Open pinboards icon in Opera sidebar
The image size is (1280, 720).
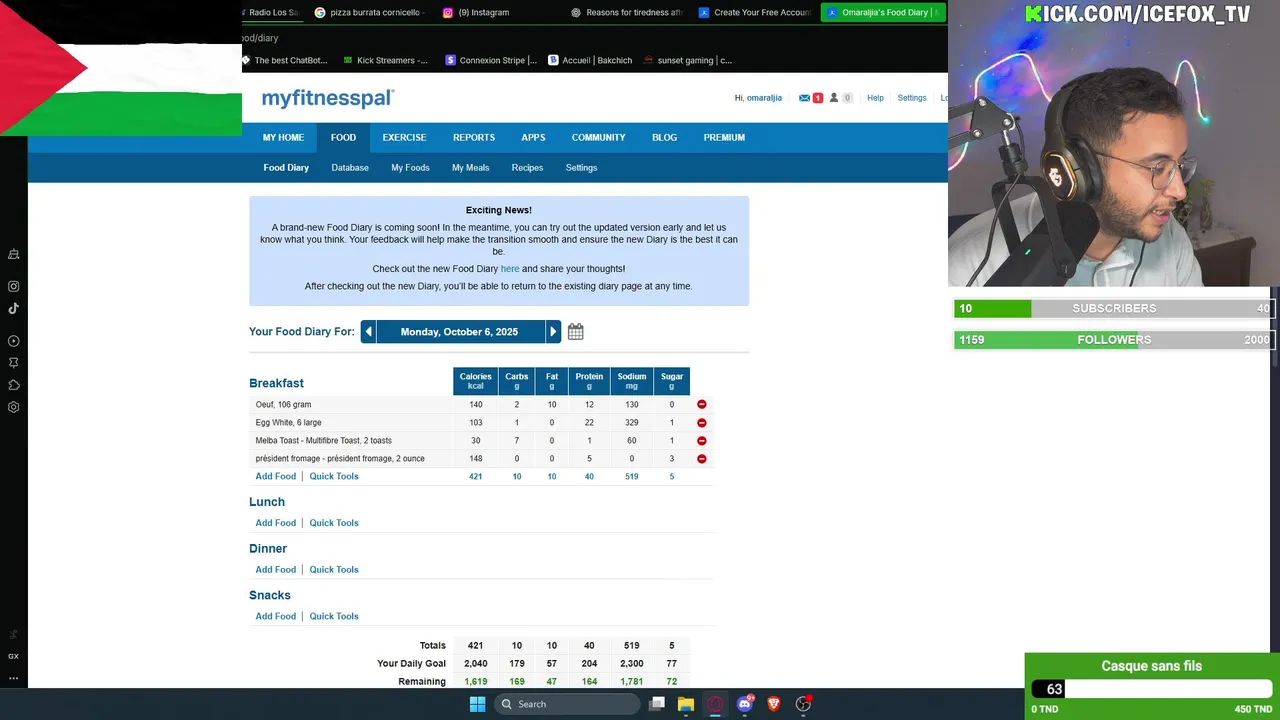coord(14,363)
